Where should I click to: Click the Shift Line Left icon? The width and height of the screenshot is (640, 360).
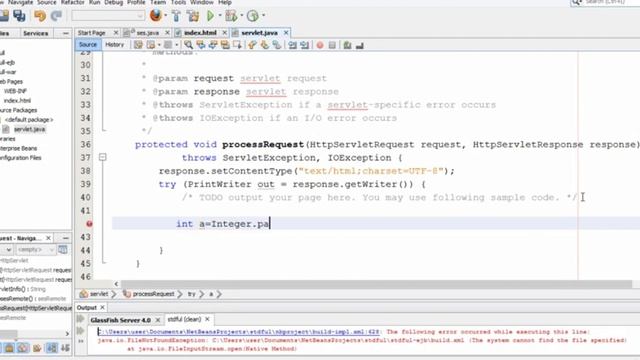292,45
